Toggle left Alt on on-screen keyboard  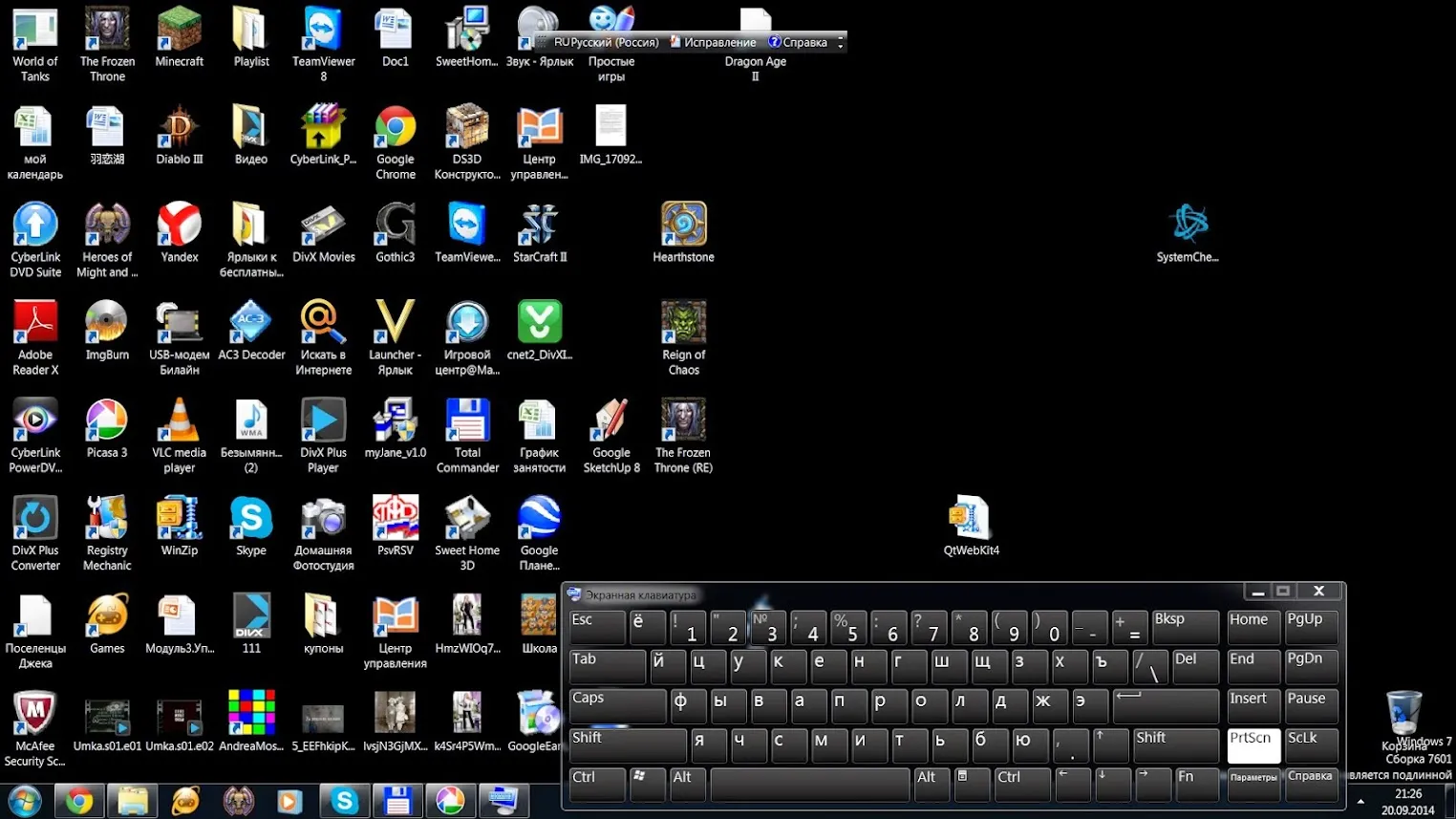688,785
